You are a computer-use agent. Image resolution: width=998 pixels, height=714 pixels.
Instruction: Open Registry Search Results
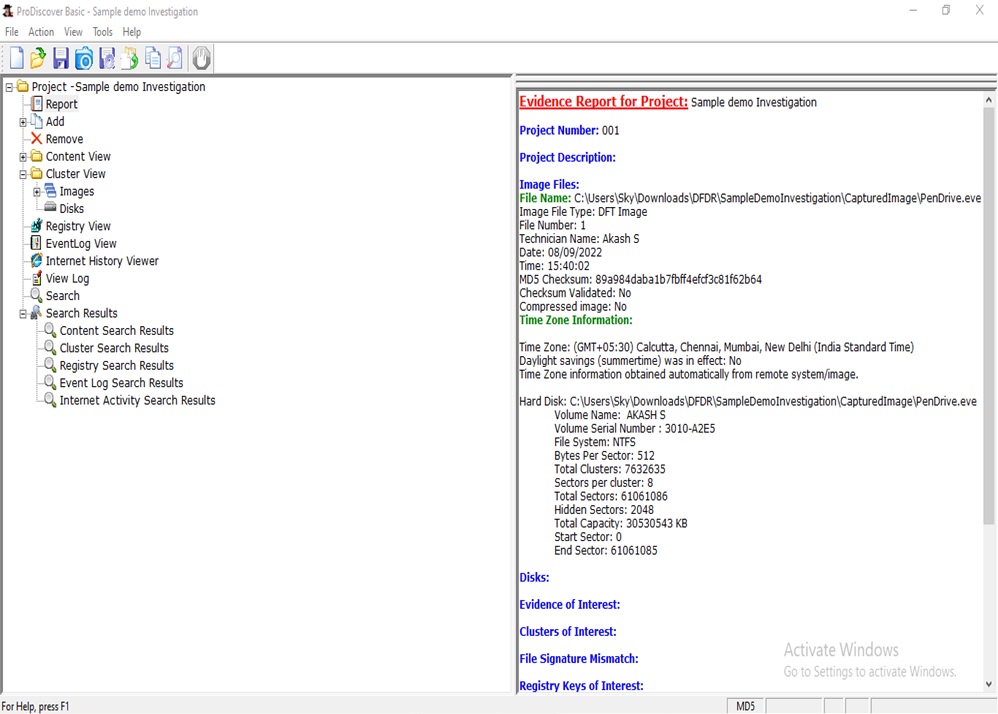coord(116,365)
